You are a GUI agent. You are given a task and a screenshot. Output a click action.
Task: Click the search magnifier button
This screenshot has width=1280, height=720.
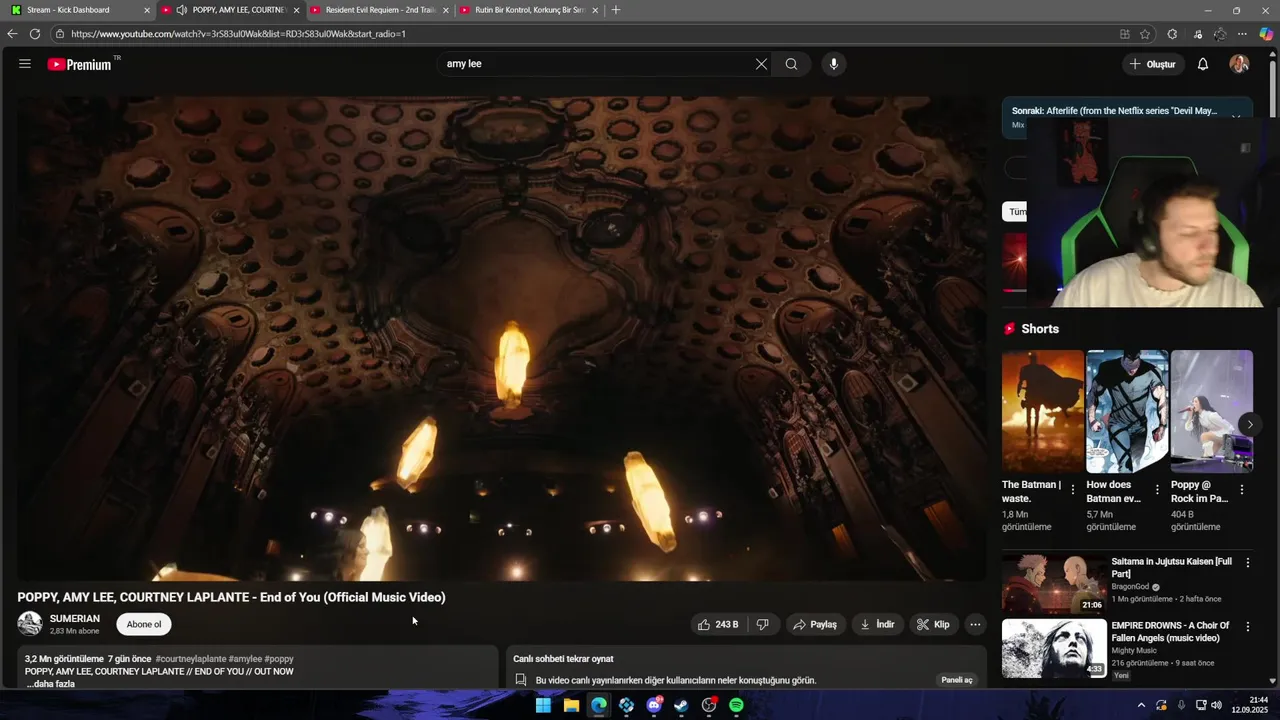[791, 64]
